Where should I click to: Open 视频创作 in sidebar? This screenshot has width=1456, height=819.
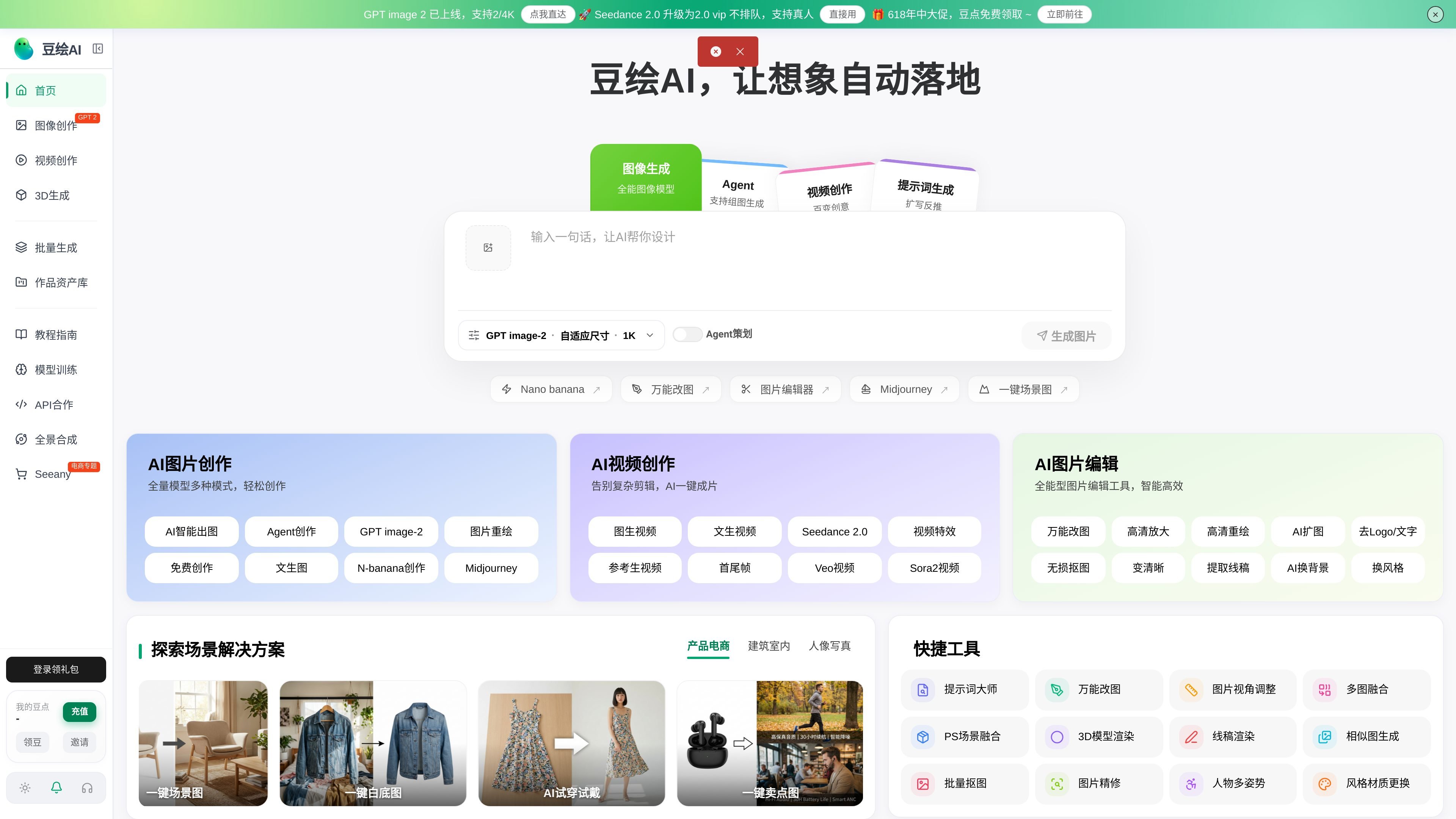pos(56,160)
